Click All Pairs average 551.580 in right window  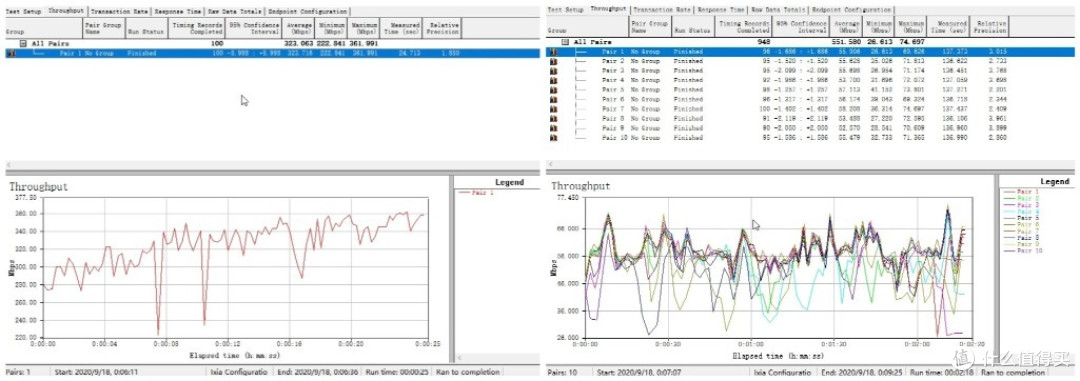coord(846,42)
